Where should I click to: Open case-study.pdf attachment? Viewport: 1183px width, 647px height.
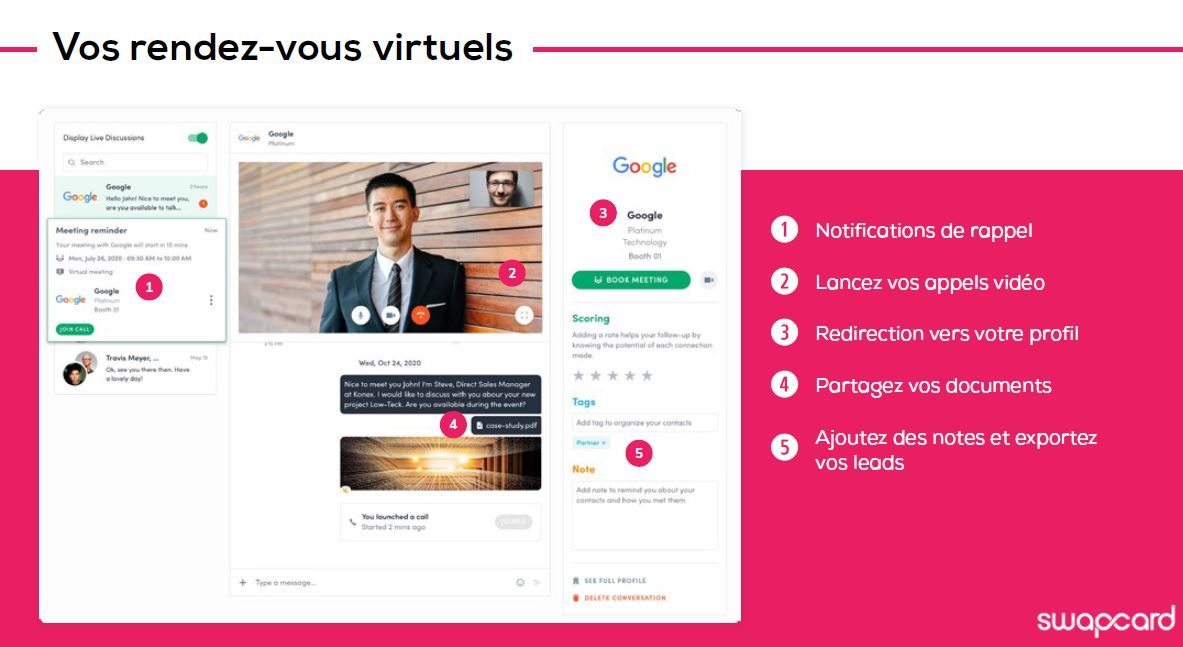tap(506, 425)
